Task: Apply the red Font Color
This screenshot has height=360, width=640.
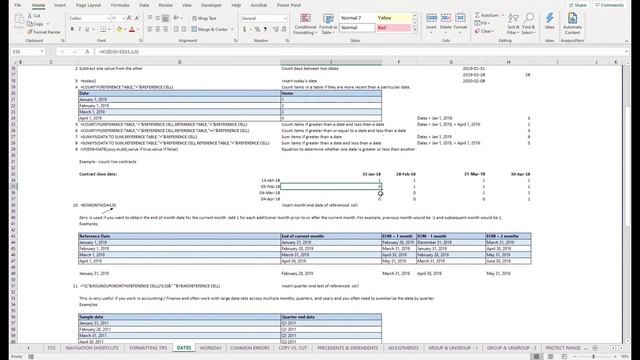Action: pyautogui.click(x=132, y=29)
